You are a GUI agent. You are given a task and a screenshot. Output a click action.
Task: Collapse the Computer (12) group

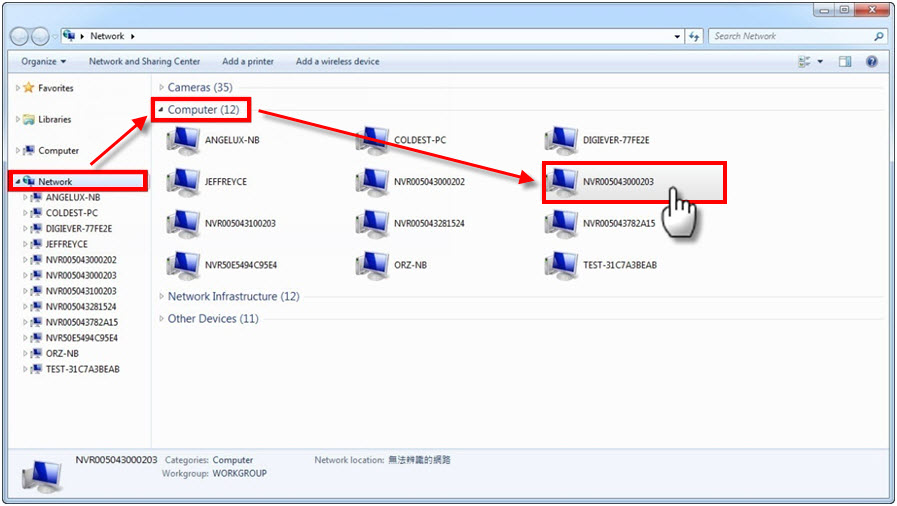point(162,110)
